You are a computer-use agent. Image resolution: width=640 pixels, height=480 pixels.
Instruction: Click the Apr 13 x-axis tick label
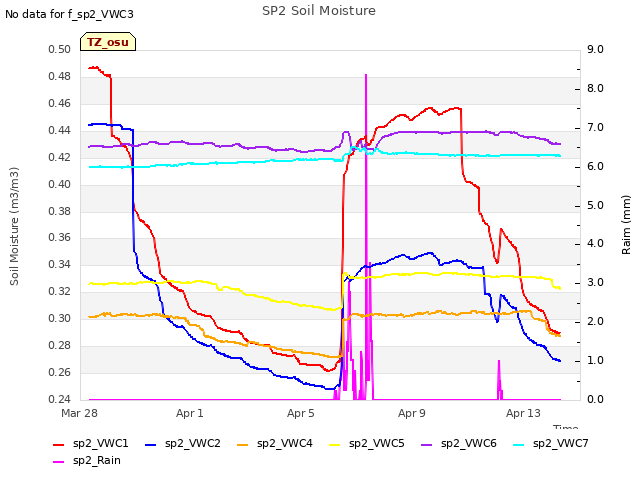pyautogui.click(x=523, y=413)
